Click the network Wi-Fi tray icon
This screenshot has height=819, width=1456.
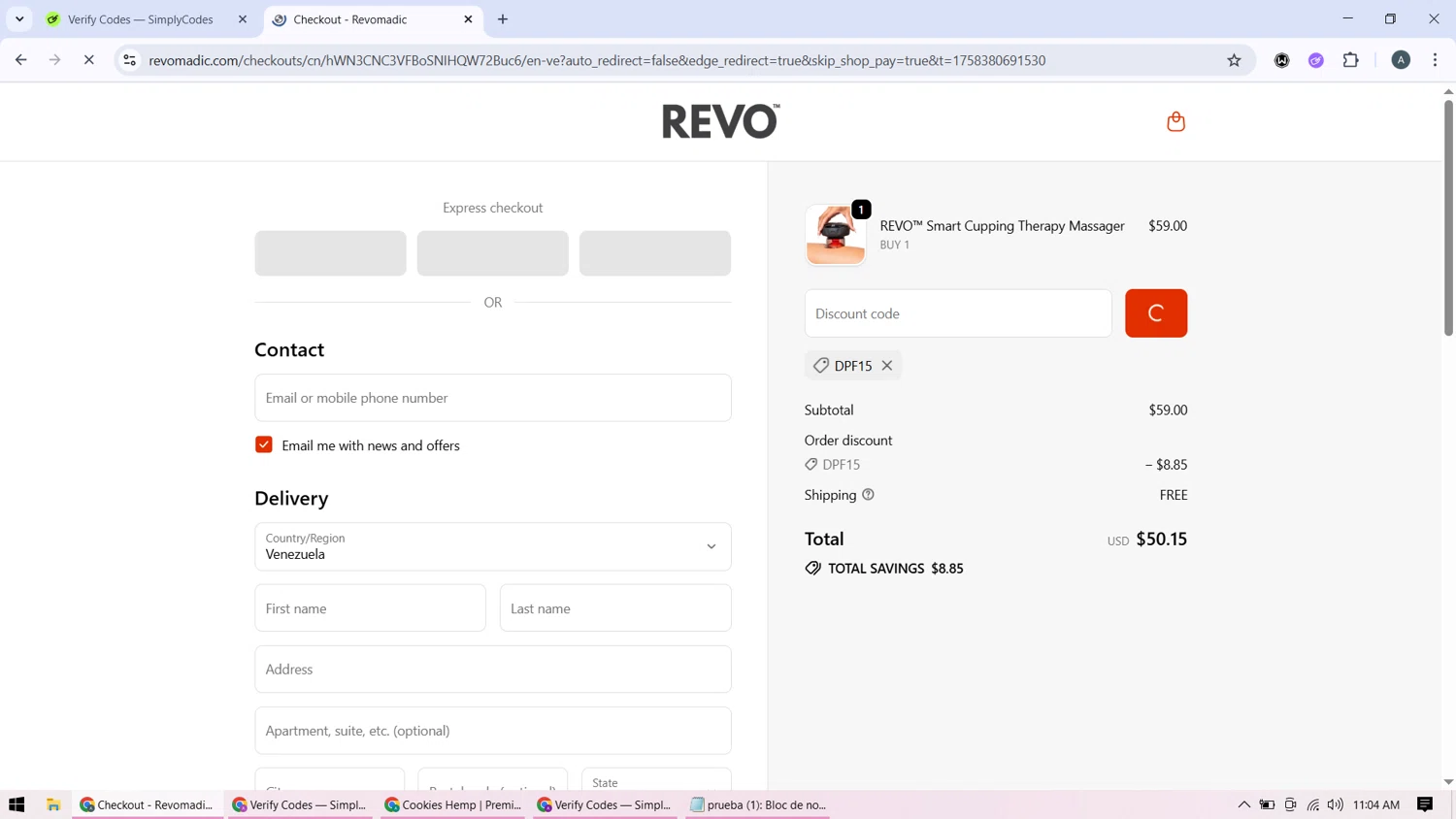[x=1313, y=804]
